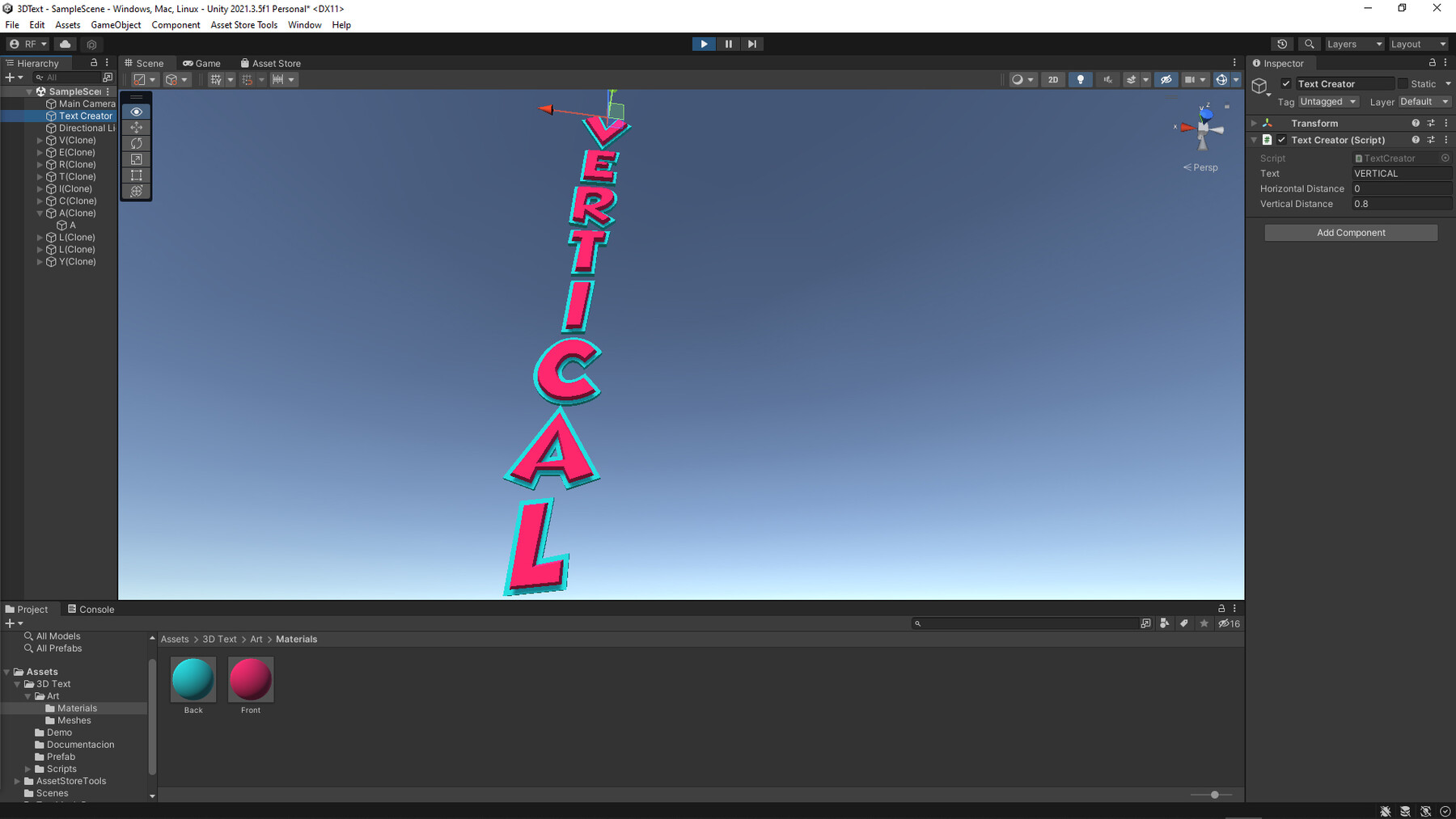
Task: Open the Undo History button
Action: point(1282,44)
